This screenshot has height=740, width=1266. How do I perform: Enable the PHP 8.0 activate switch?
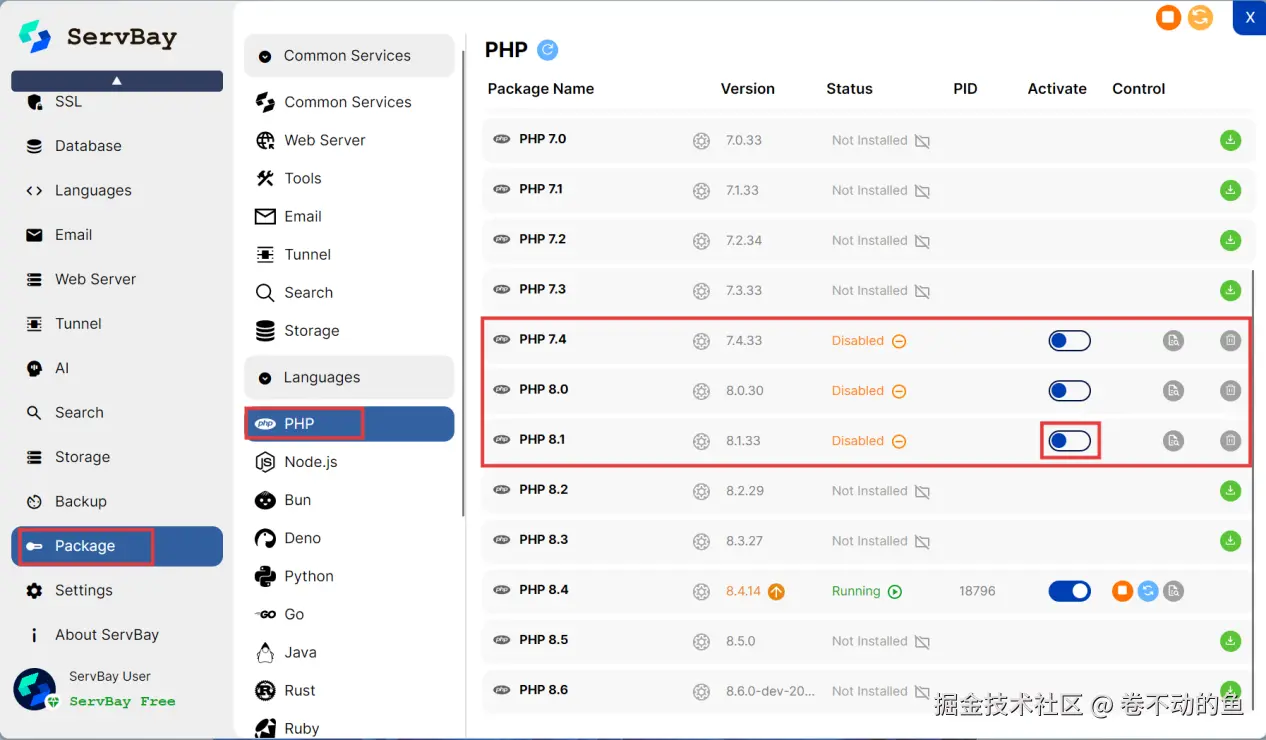point(1069,391)
